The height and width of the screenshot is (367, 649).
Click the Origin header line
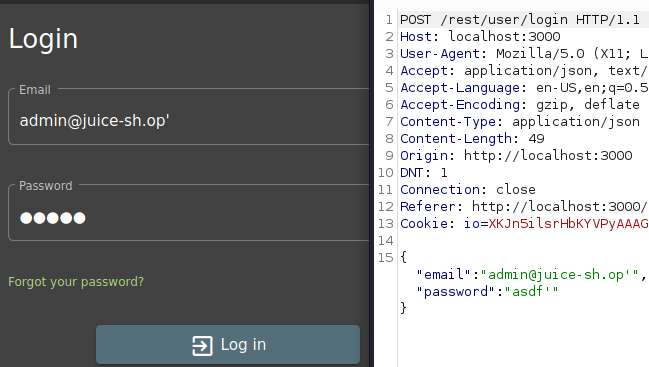point(516,155)
